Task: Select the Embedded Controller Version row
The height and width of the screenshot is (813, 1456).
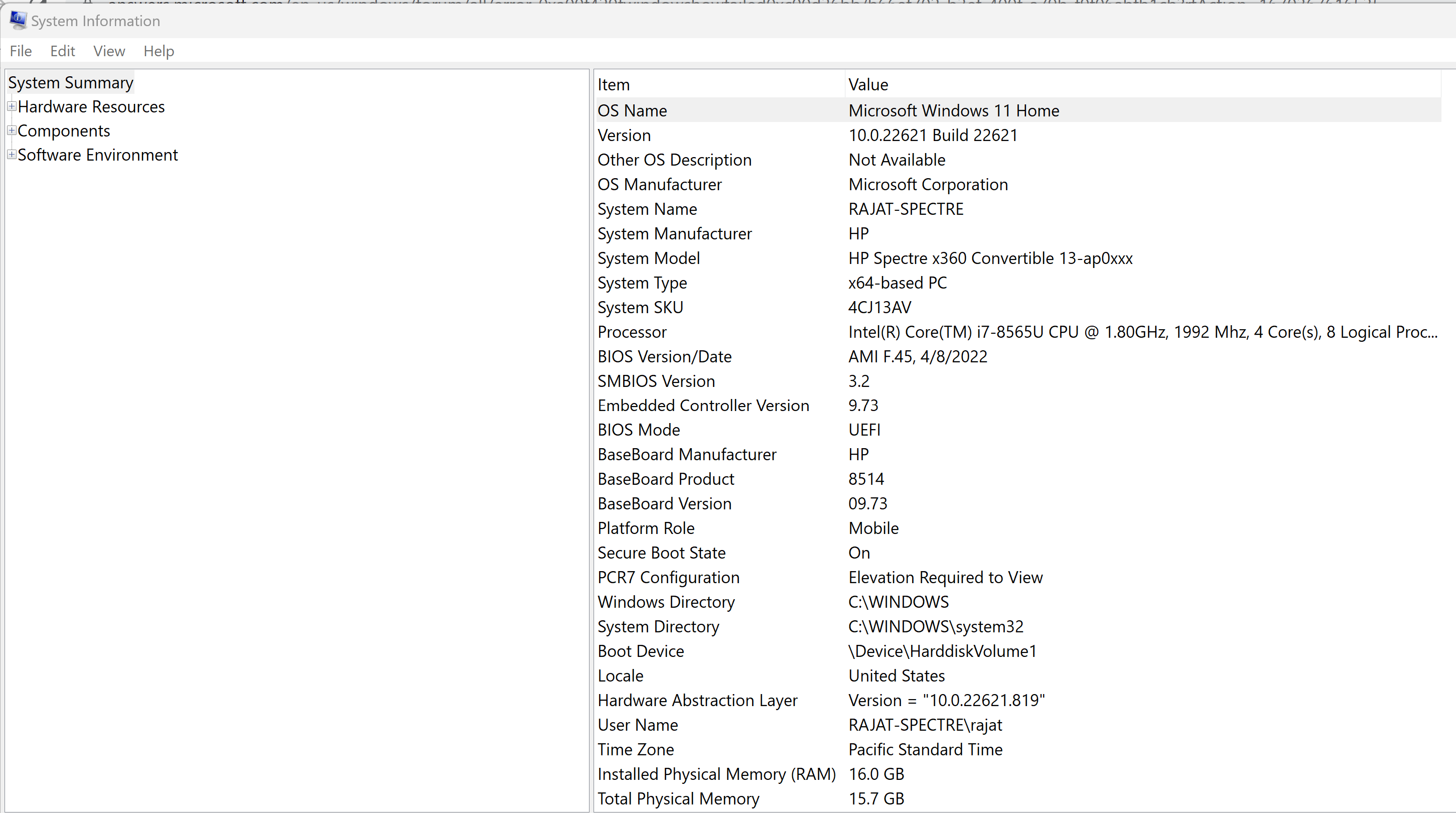Action: point(1018,405)
